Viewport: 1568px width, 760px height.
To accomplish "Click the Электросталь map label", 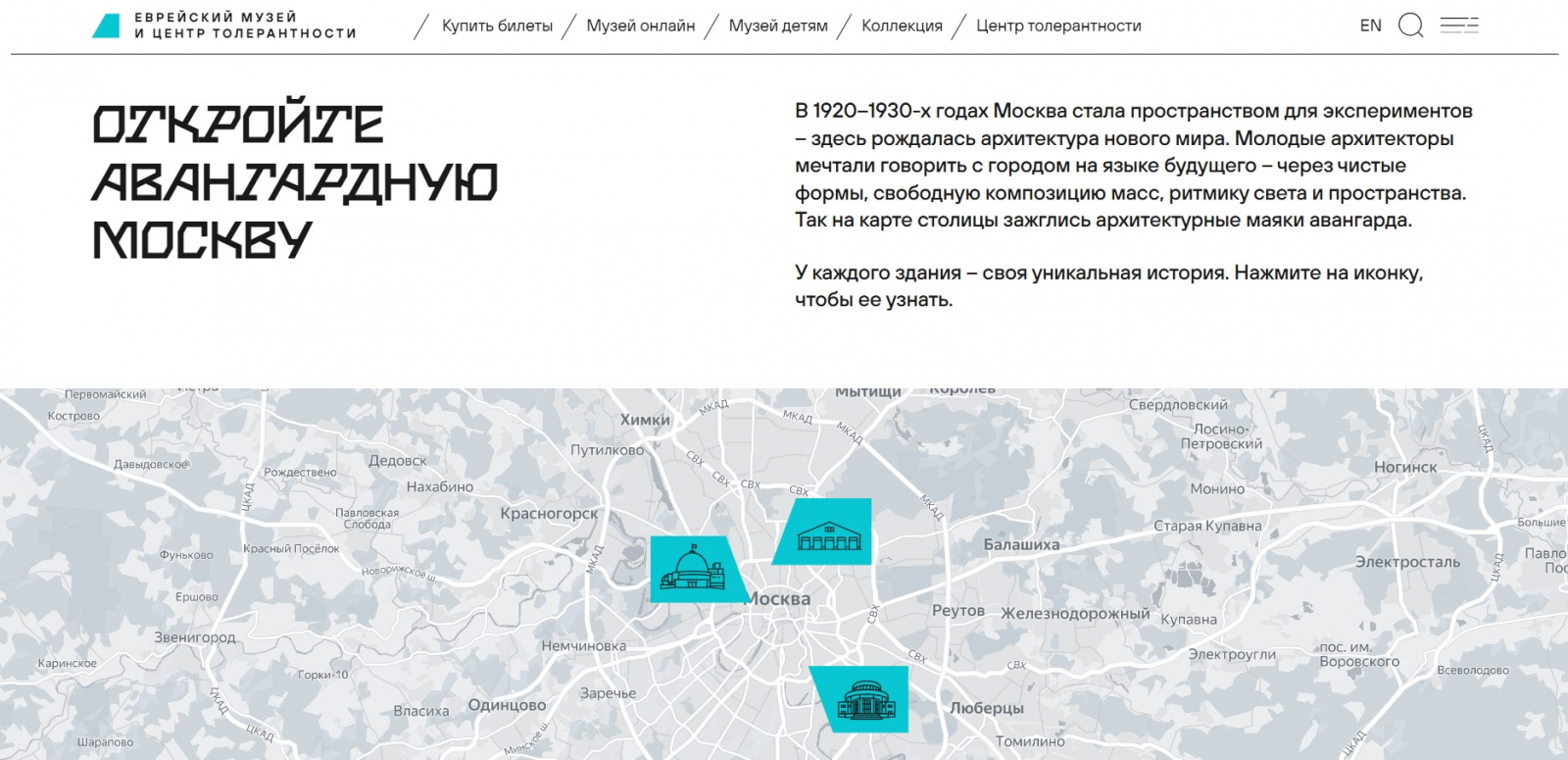I will pos(1407,562).
